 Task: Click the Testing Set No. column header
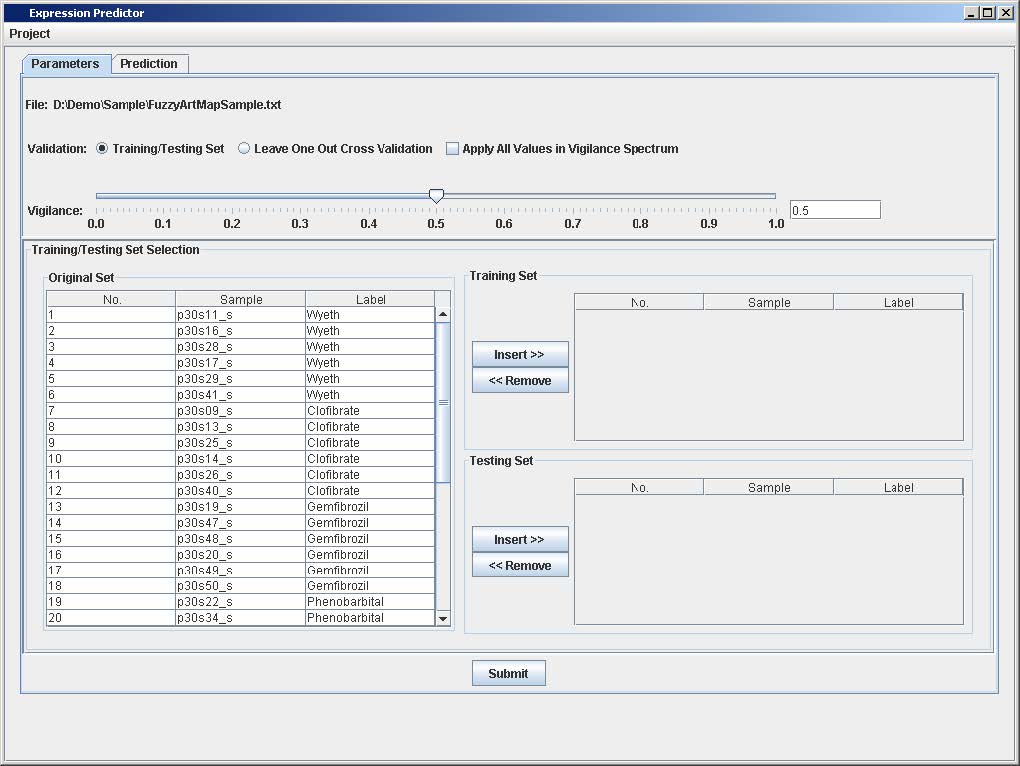point(639,487)
